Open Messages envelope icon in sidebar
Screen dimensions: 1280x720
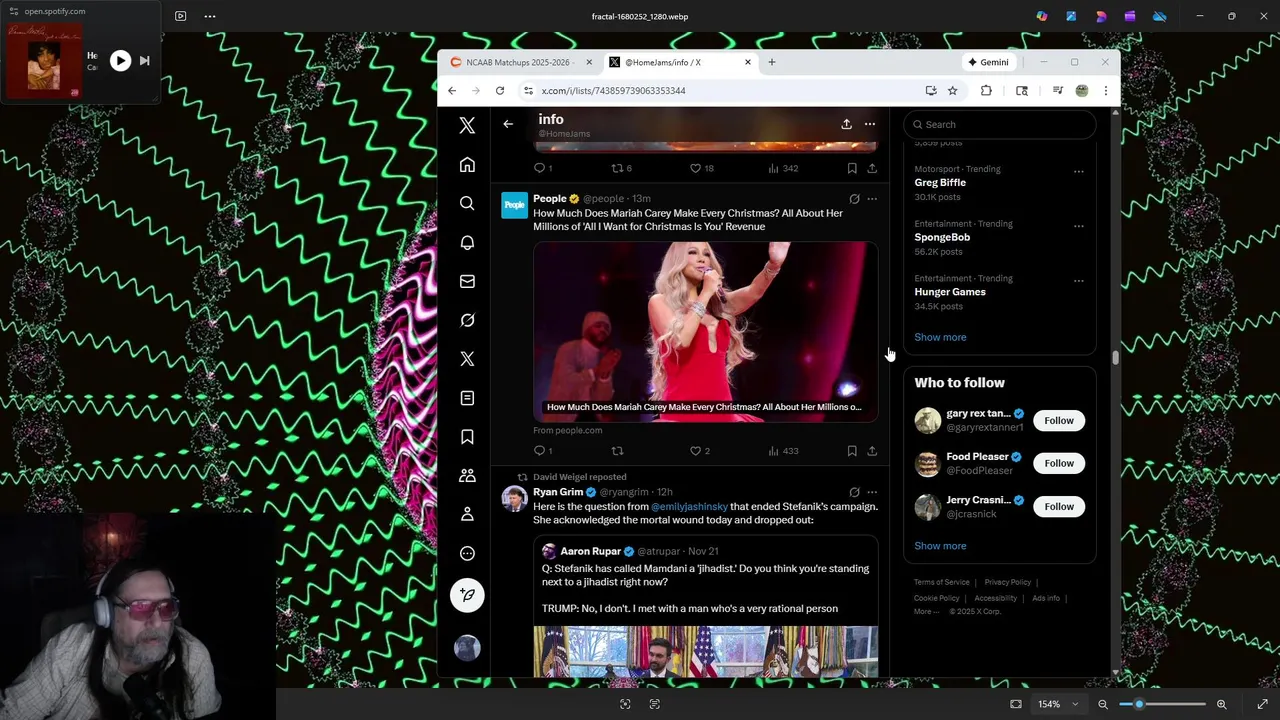click(x=467, y=282)
